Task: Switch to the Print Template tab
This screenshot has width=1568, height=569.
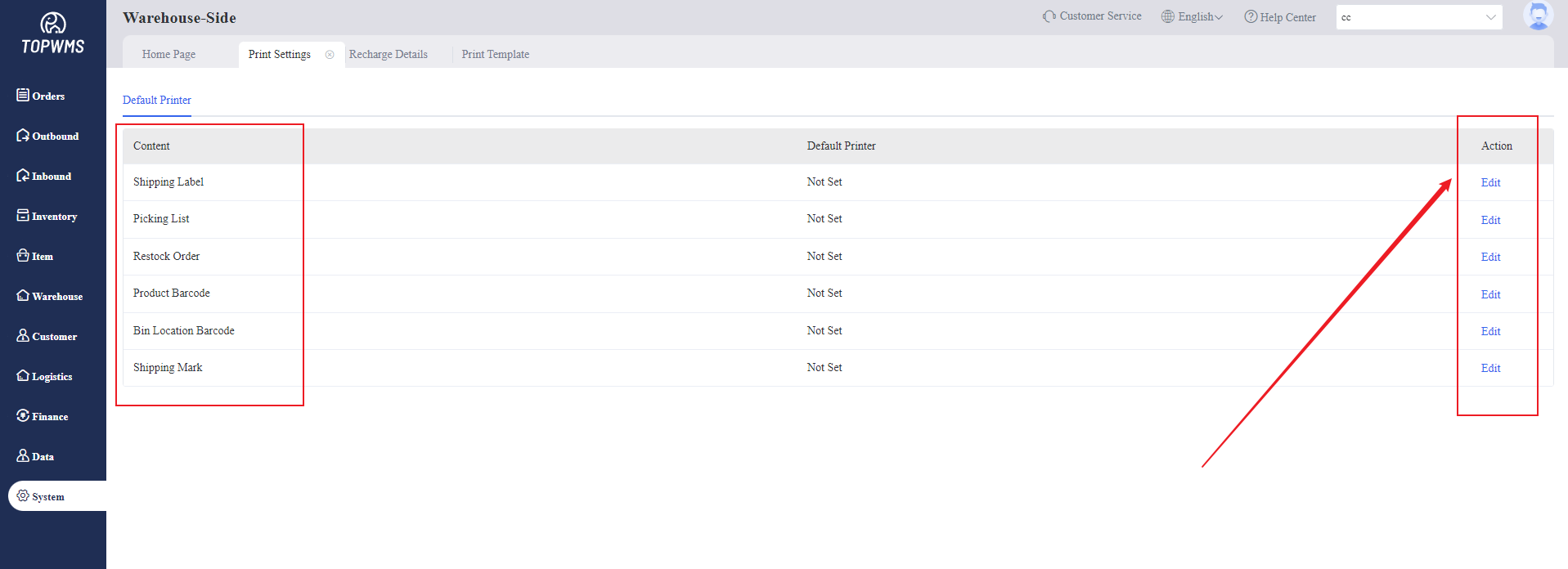Action: 495,55
